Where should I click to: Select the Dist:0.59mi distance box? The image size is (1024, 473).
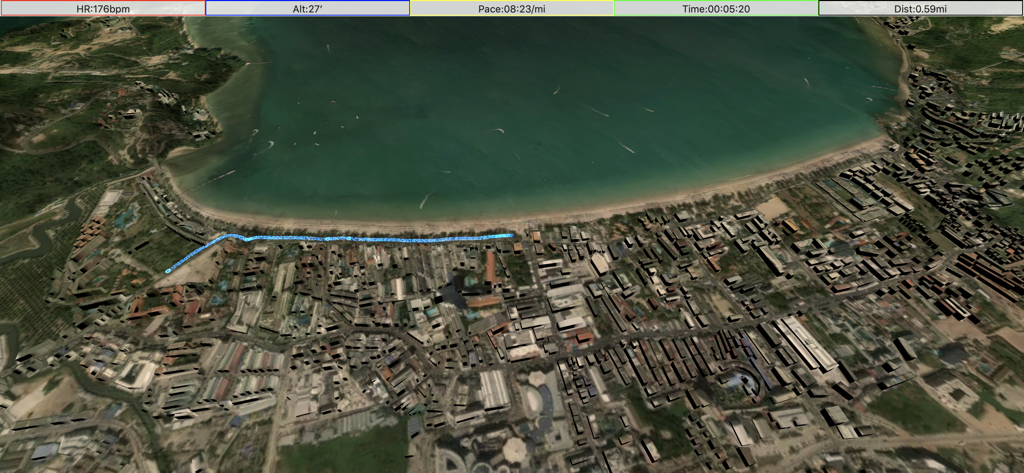pyautogui.click(x=921, y=8)
